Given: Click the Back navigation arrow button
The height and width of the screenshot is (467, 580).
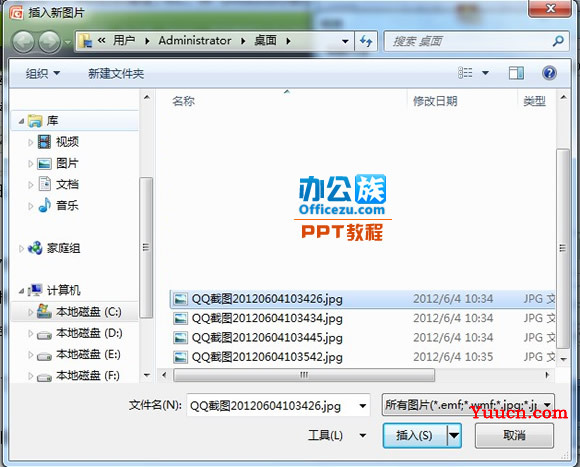Looking at the screenshot, I should [23, 41].
